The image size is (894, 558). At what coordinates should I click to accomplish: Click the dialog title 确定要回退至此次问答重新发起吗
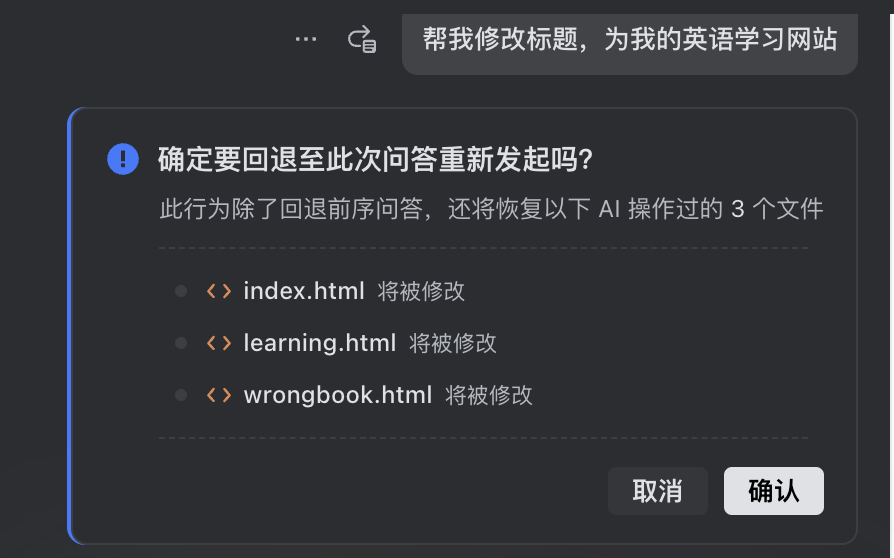point(376,159)
